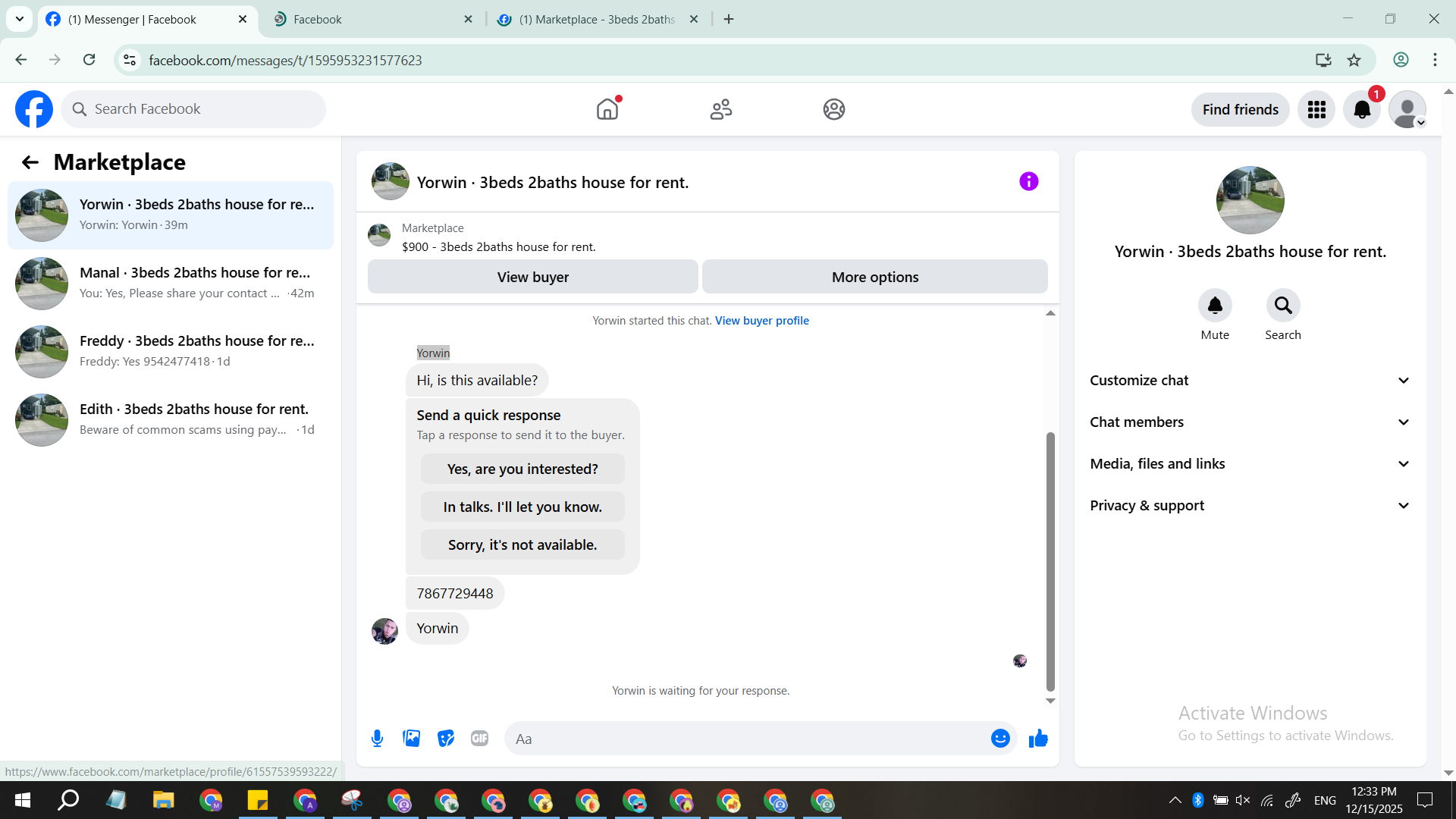Click the chat messages scrollbar
The width and height of the screenshot is (1456, 819).
coord(1050,562)
